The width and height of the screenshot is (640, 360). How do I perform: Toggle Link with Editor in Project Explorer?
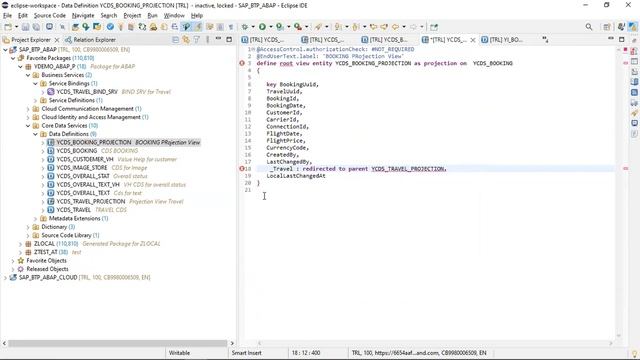click(186, 40)
